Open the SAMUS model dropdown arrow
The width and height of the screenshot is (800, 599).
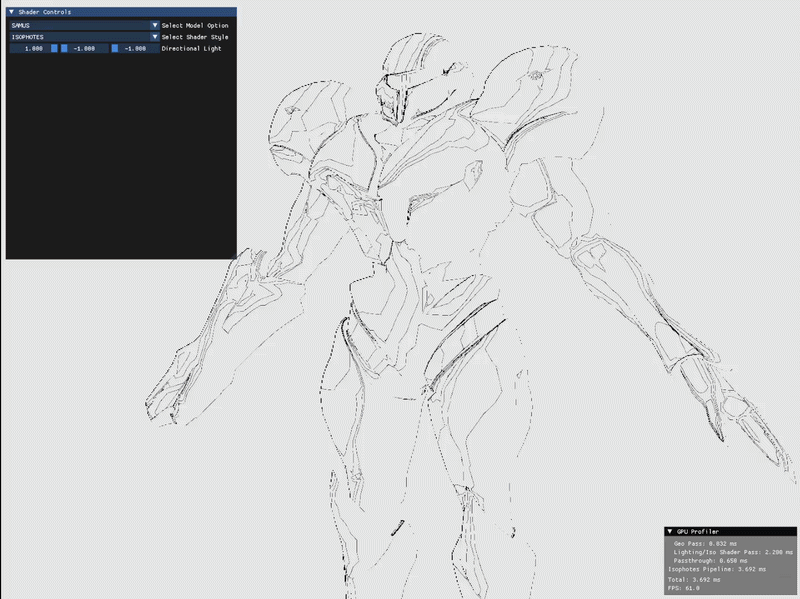pyautogui.click(x=155, y=25)
